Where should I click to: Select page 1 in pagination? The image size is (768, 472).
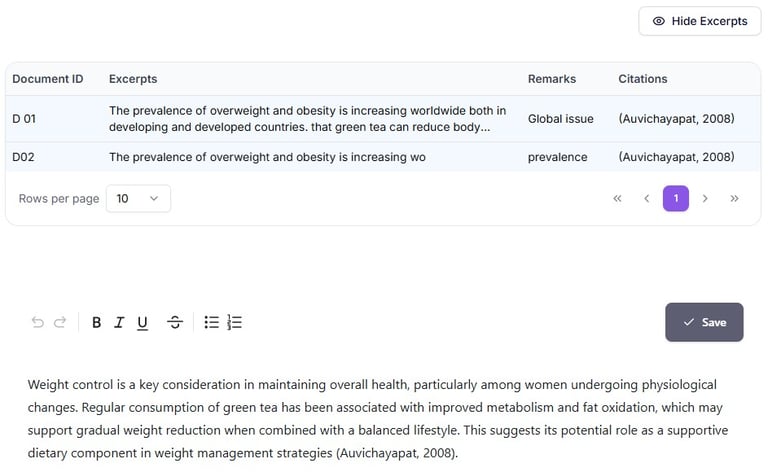click(x=676, y=198)
